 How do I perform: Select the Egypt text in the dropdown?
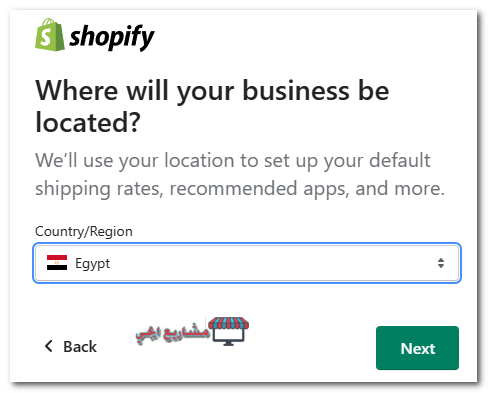[x=92, y=264]
